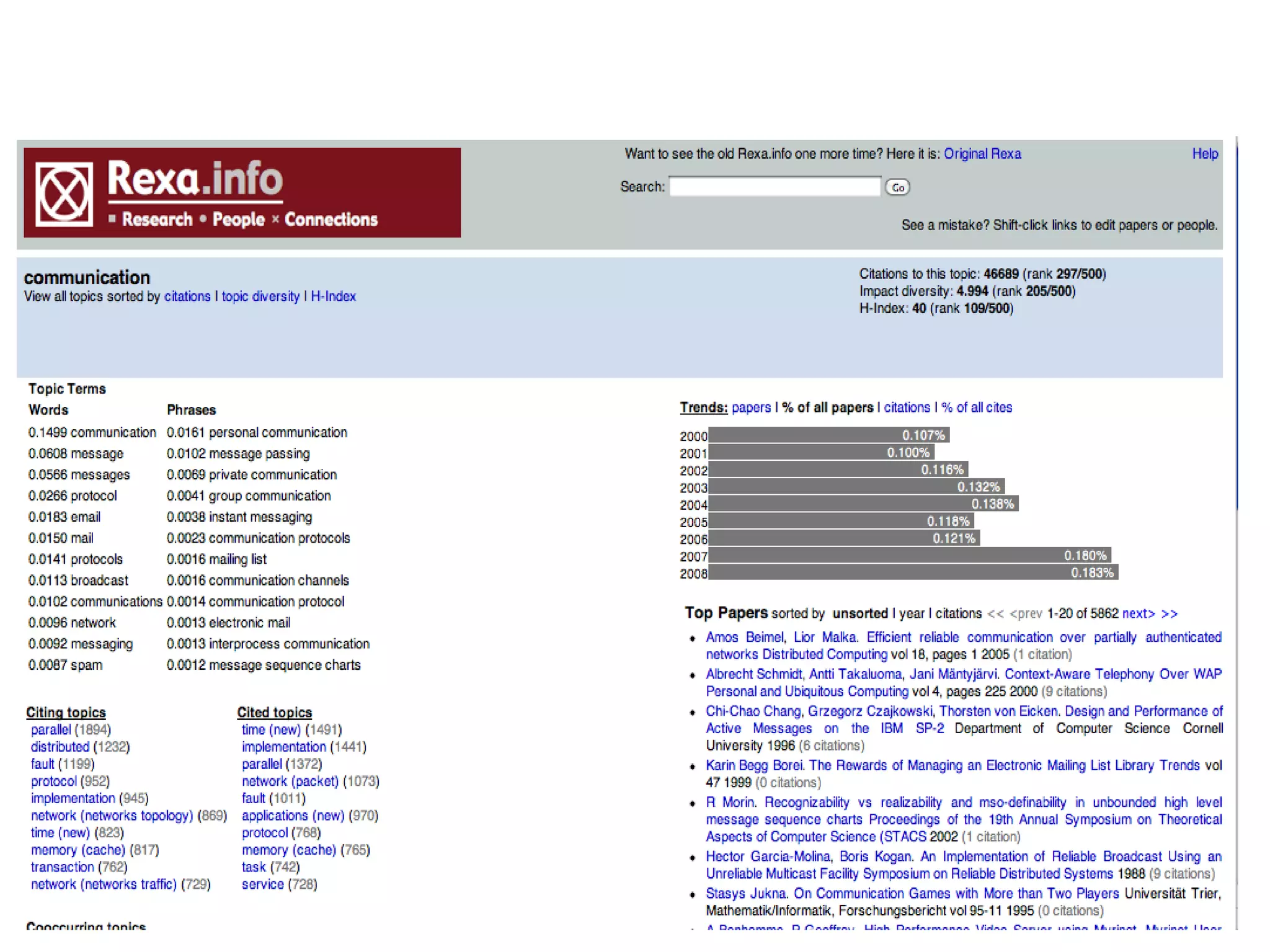Open the Help link
1270x952 pixels.
tap(1204, 154)
